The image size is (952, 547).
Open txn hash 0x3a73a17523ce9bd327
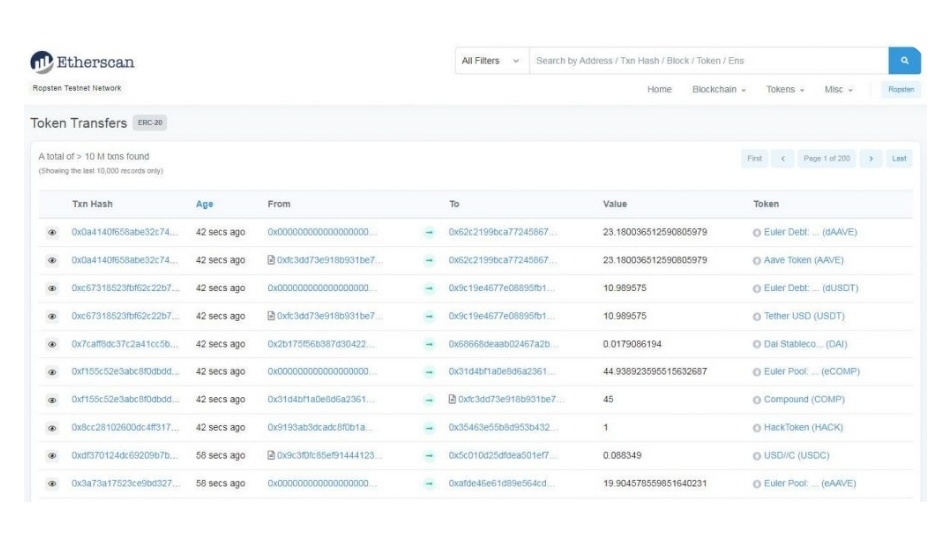point(126,483)
